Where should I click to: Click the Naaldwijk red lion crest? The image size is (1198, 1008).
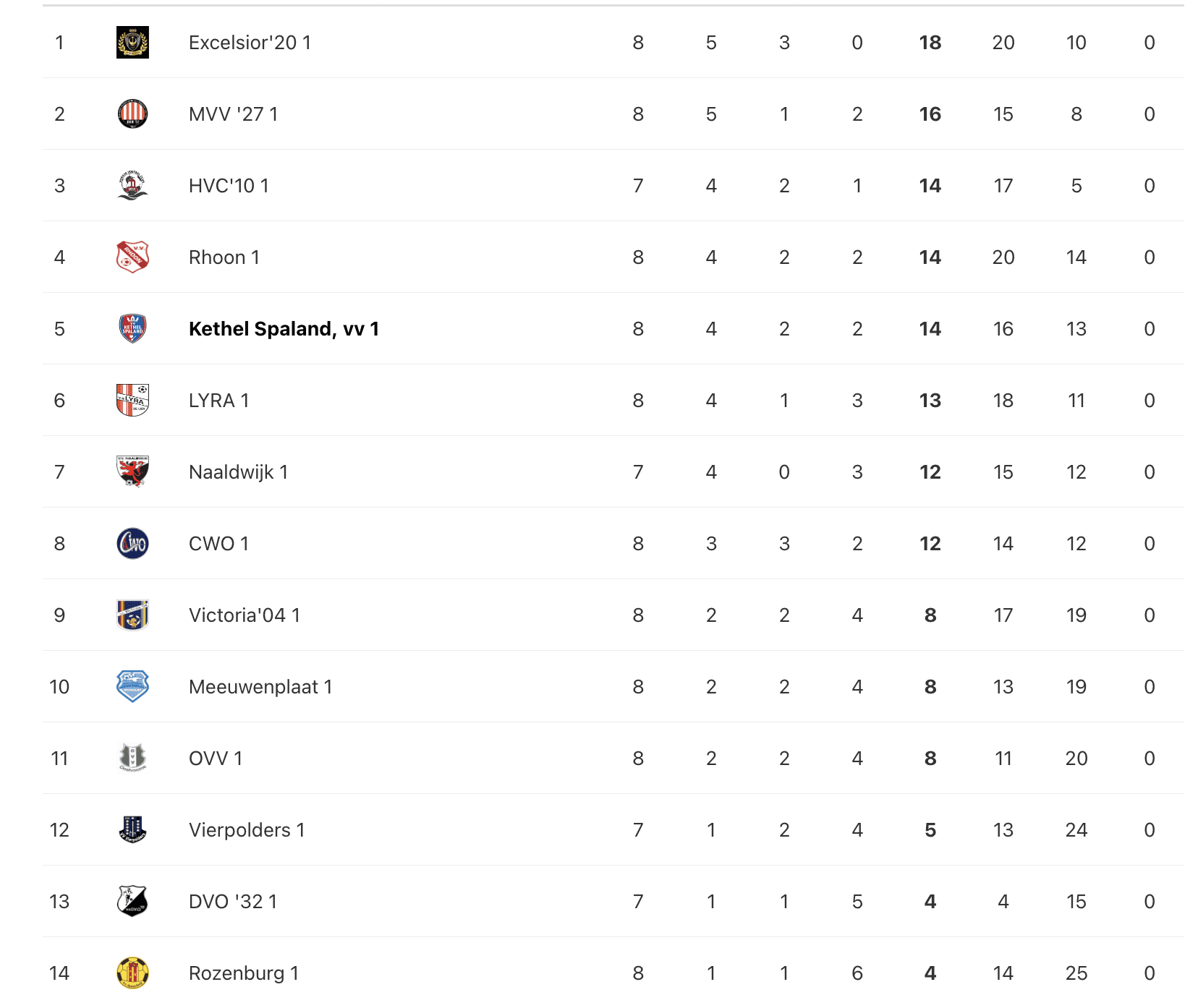132,472
